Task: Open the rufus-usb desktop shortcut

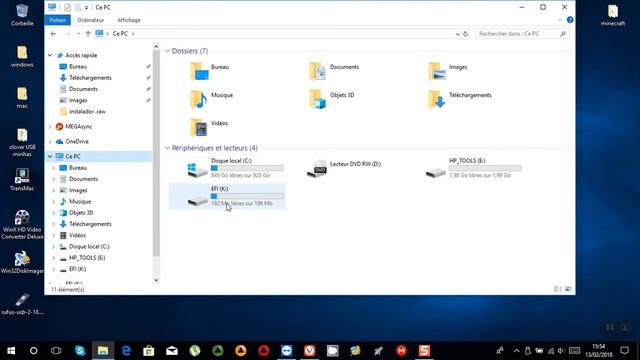Action: click(x=22, y=304)
